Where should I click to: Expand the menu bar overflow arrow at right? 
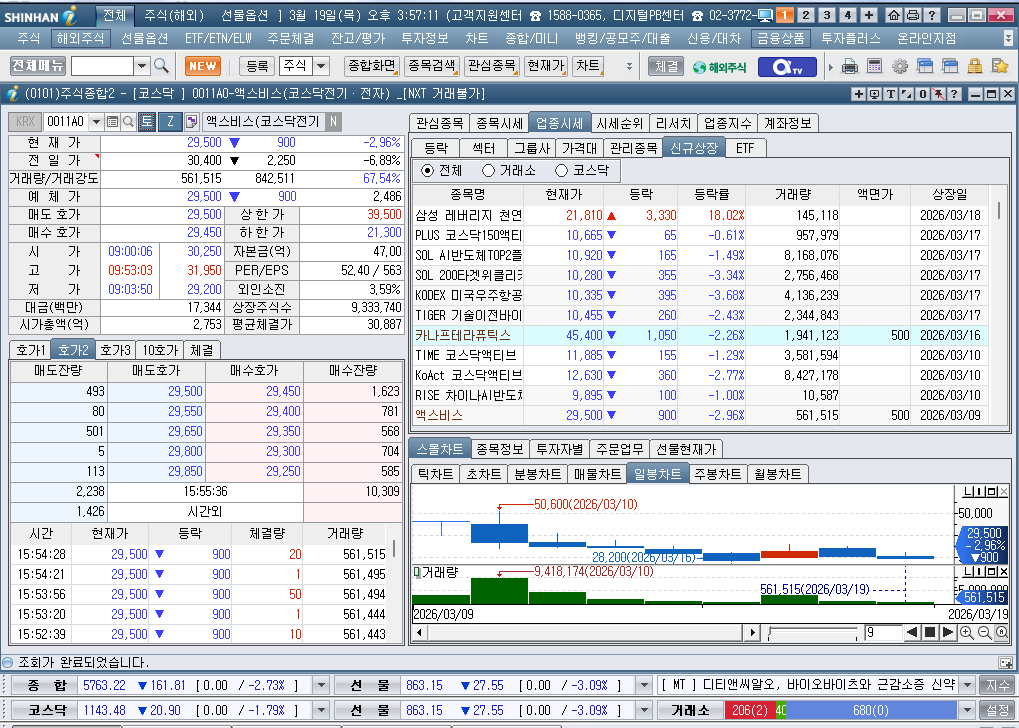click(x=1008, y=38)
